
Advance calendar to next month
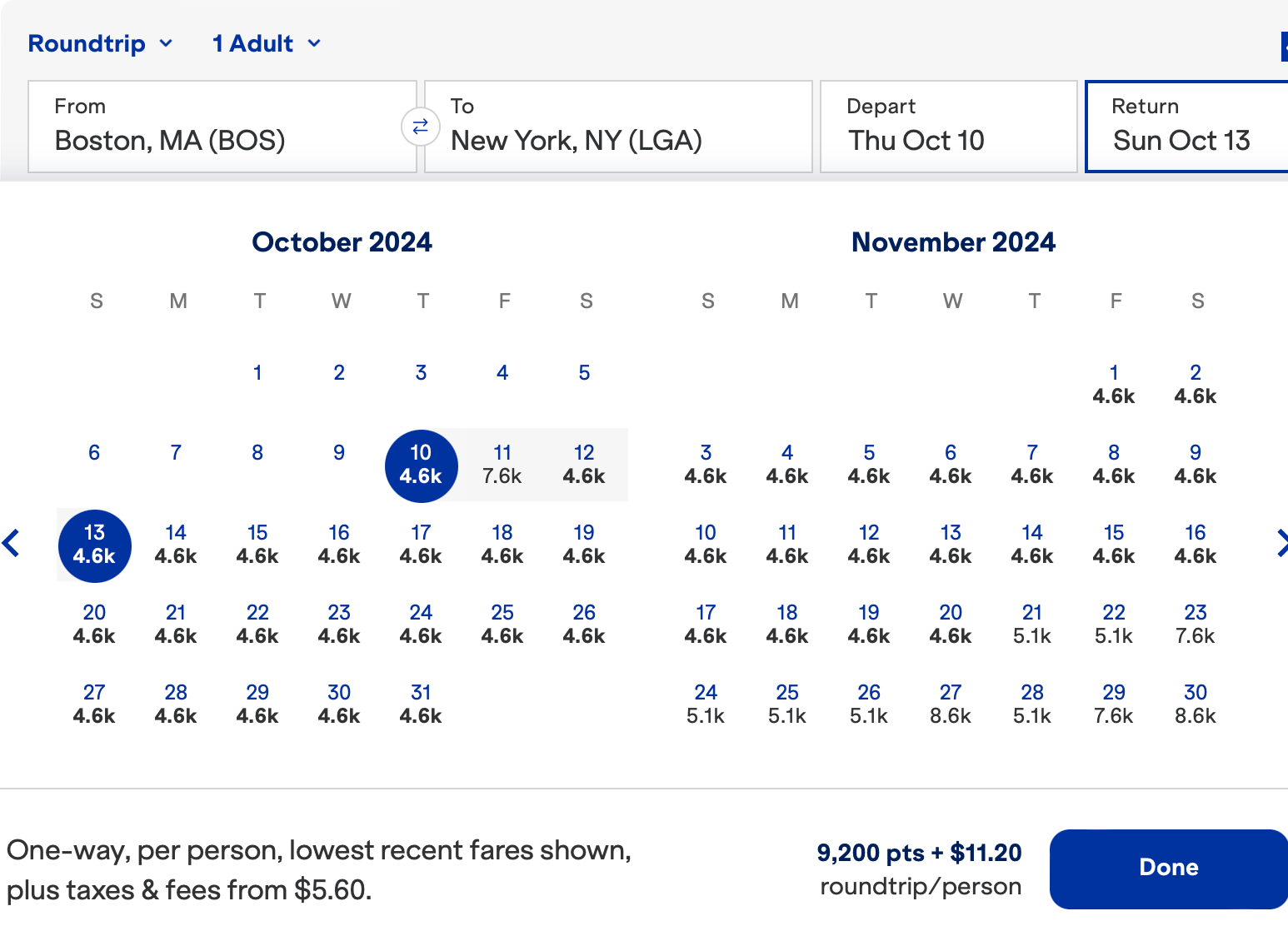[1281, 543]
